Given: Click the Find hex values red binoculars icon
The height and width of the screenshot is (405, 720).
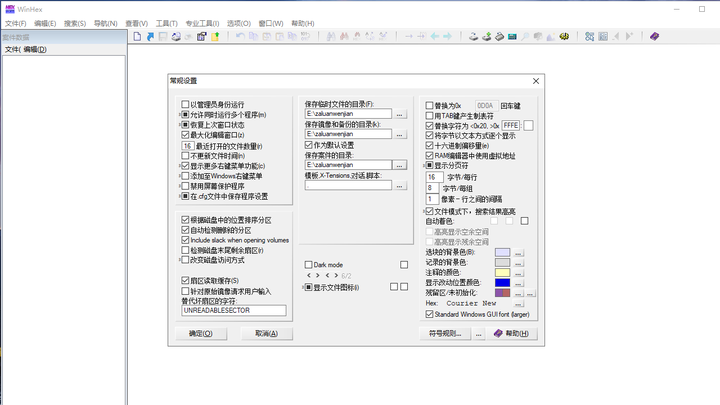Looking at the screenshot, I should (x=344, y=36).
